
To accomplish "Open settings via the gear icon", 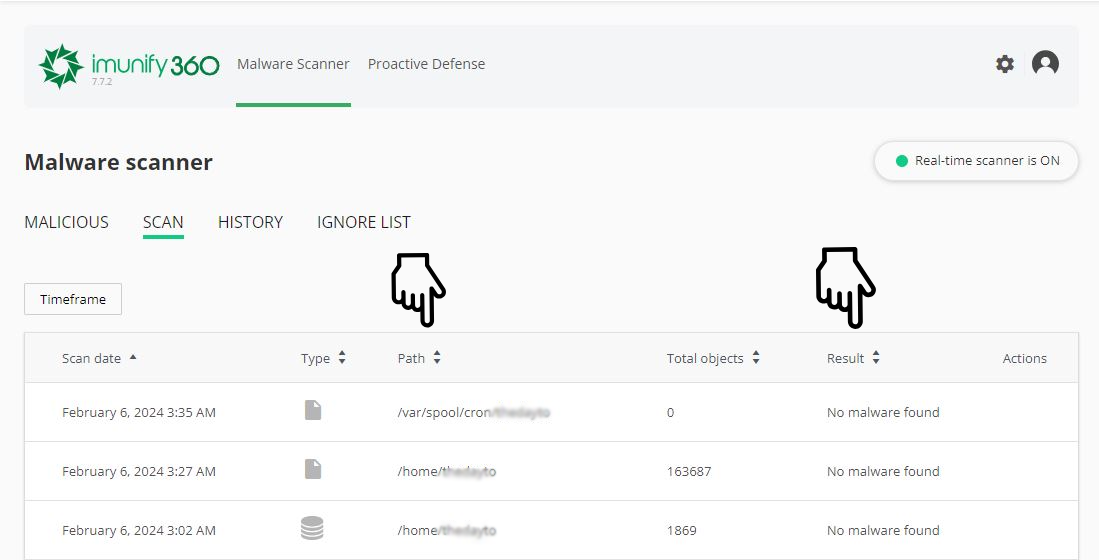I will (1004, 64).
